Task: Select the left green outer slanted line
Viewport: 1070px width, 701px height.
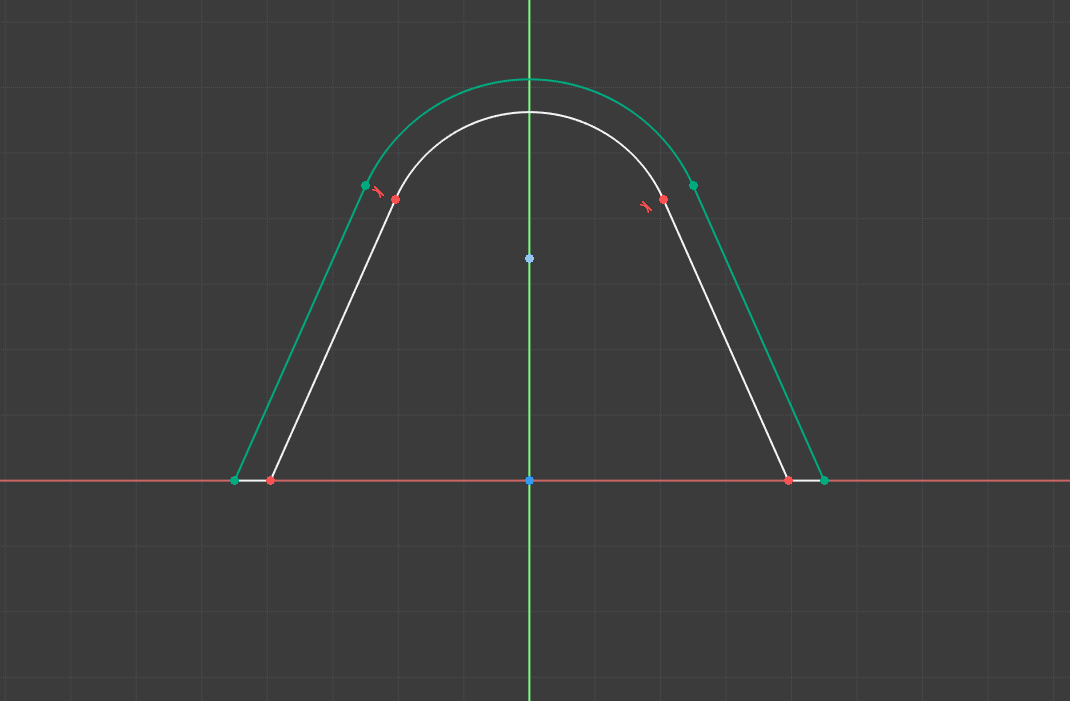Action: [x=300, y=333]
